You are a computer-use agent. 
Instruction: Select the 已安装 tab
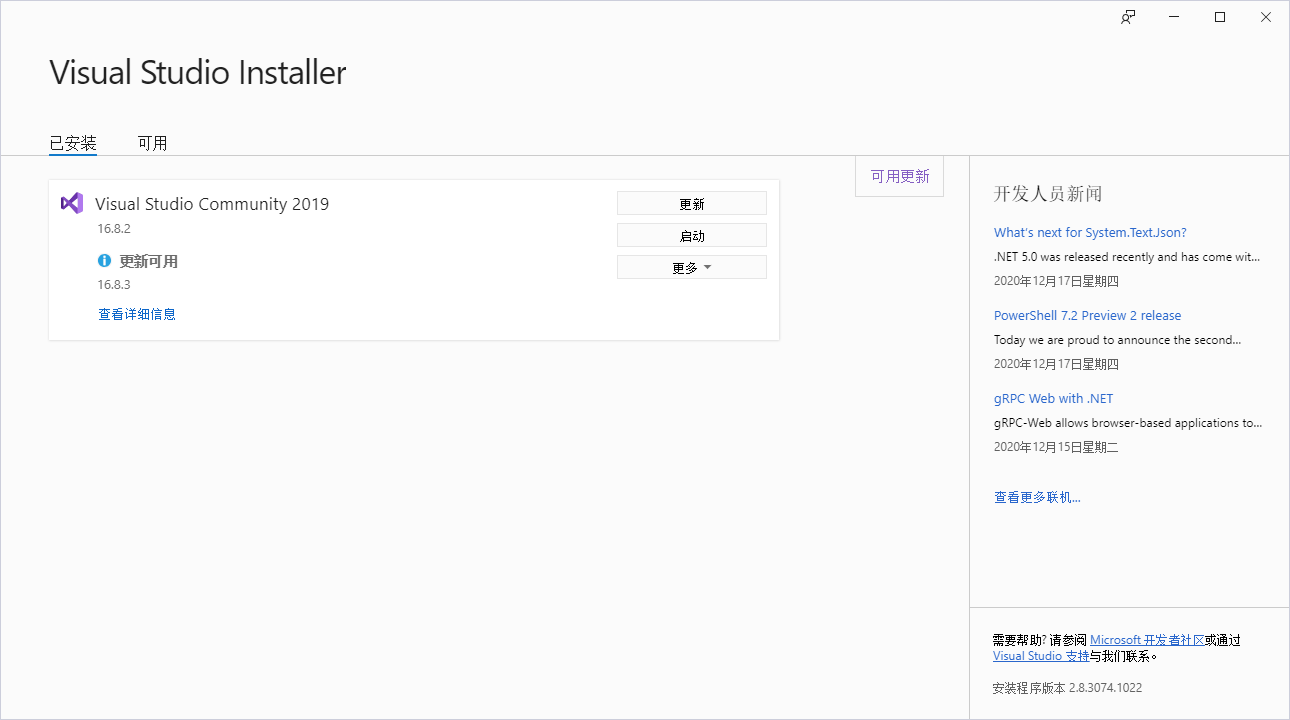point(72,142)
